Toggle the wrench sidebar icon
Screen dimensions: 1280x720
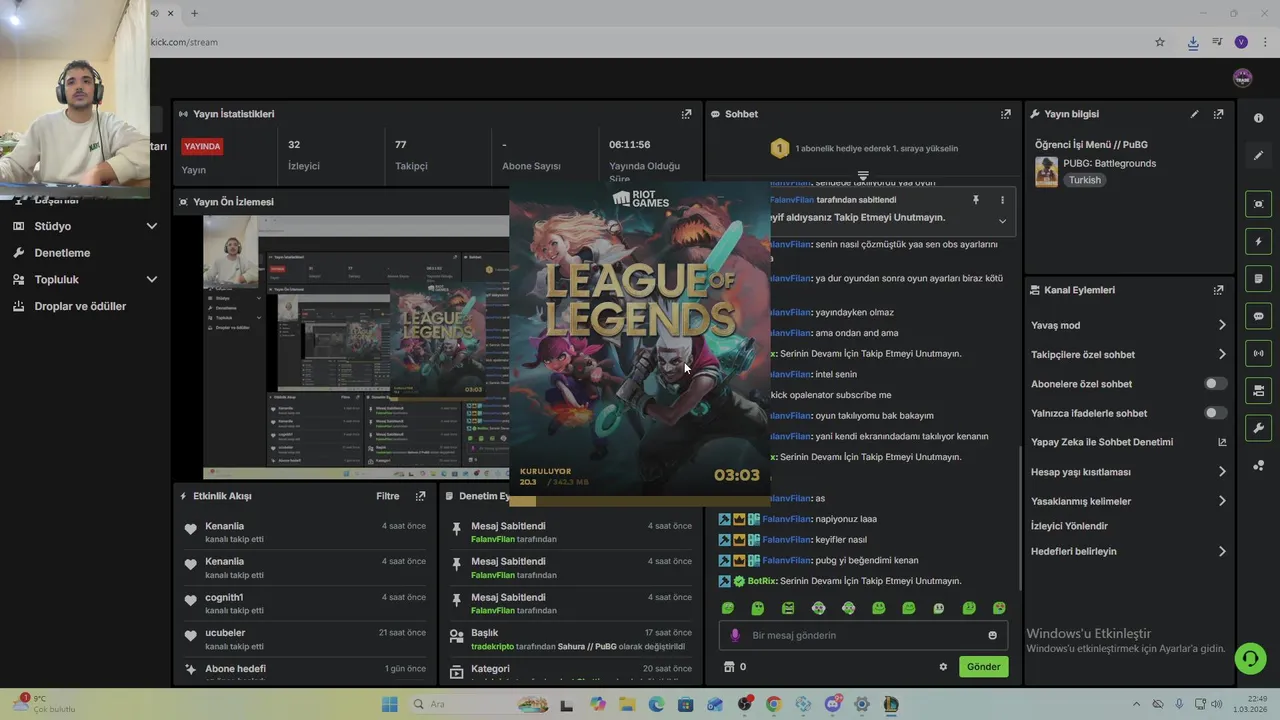click(1258, 428)
